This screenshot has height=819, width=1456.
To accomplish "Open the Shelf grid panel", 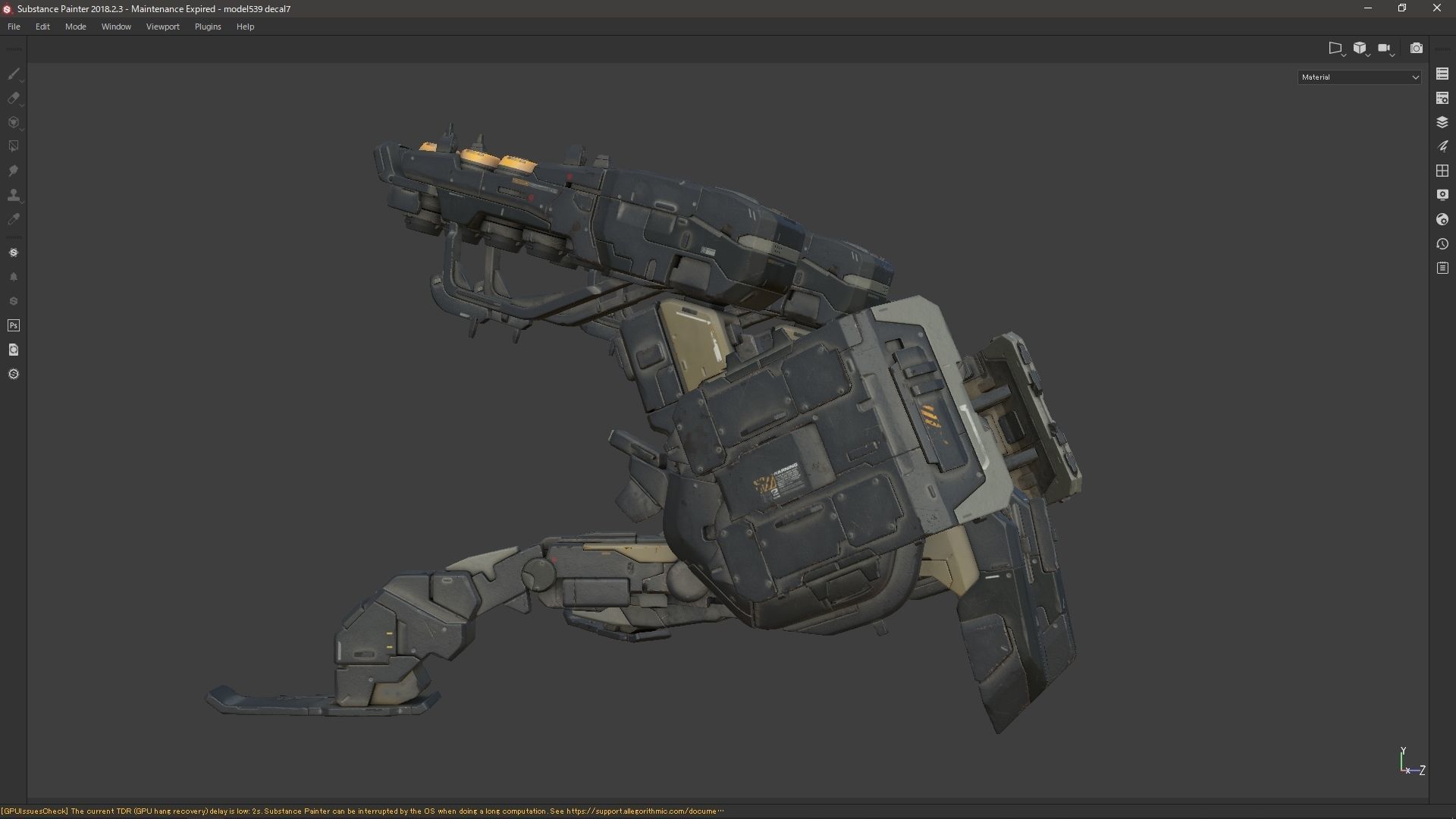I will click(x=1442, y=171).
